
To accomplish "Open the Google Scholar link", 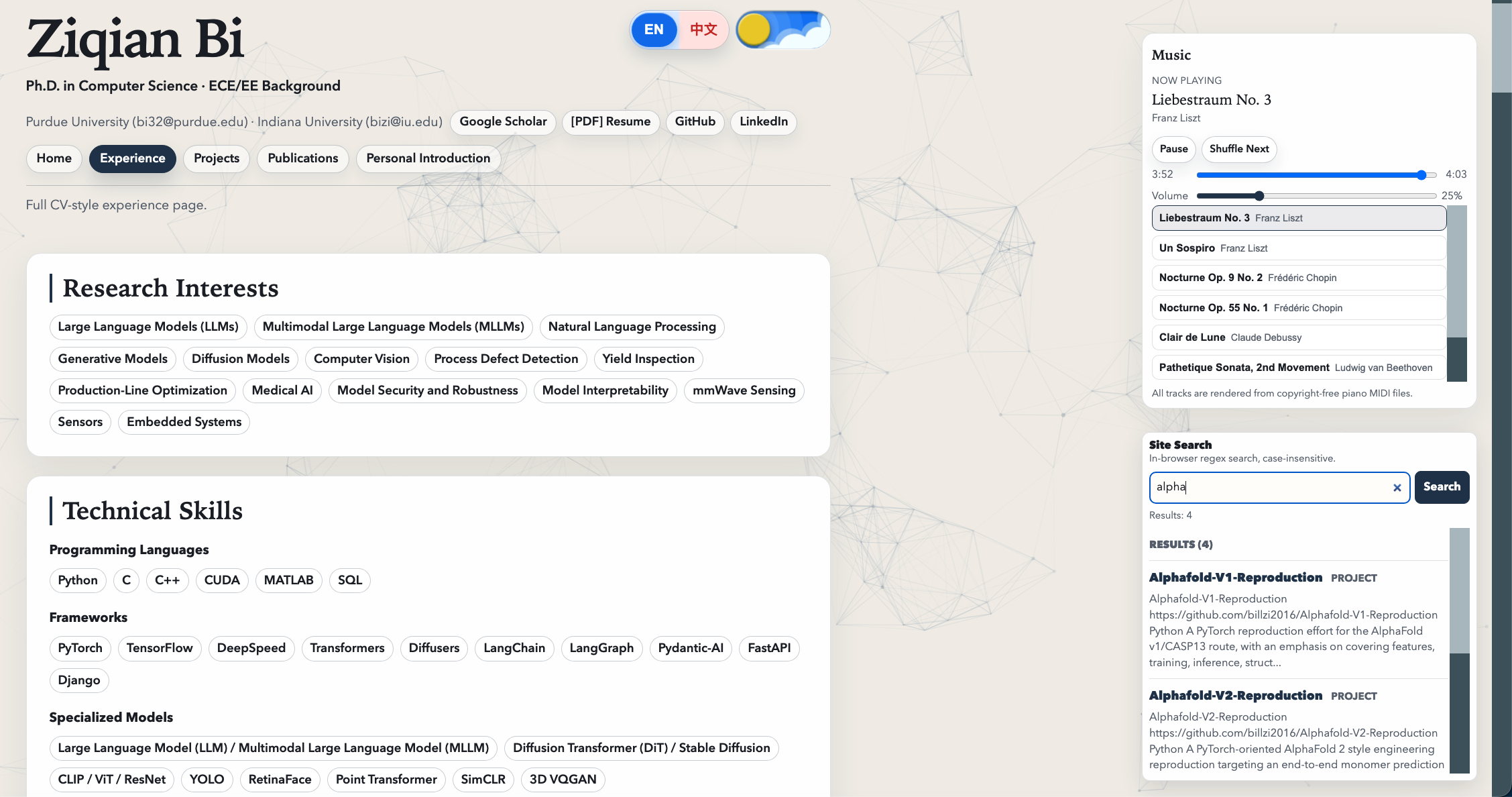I will pos(504,122).
